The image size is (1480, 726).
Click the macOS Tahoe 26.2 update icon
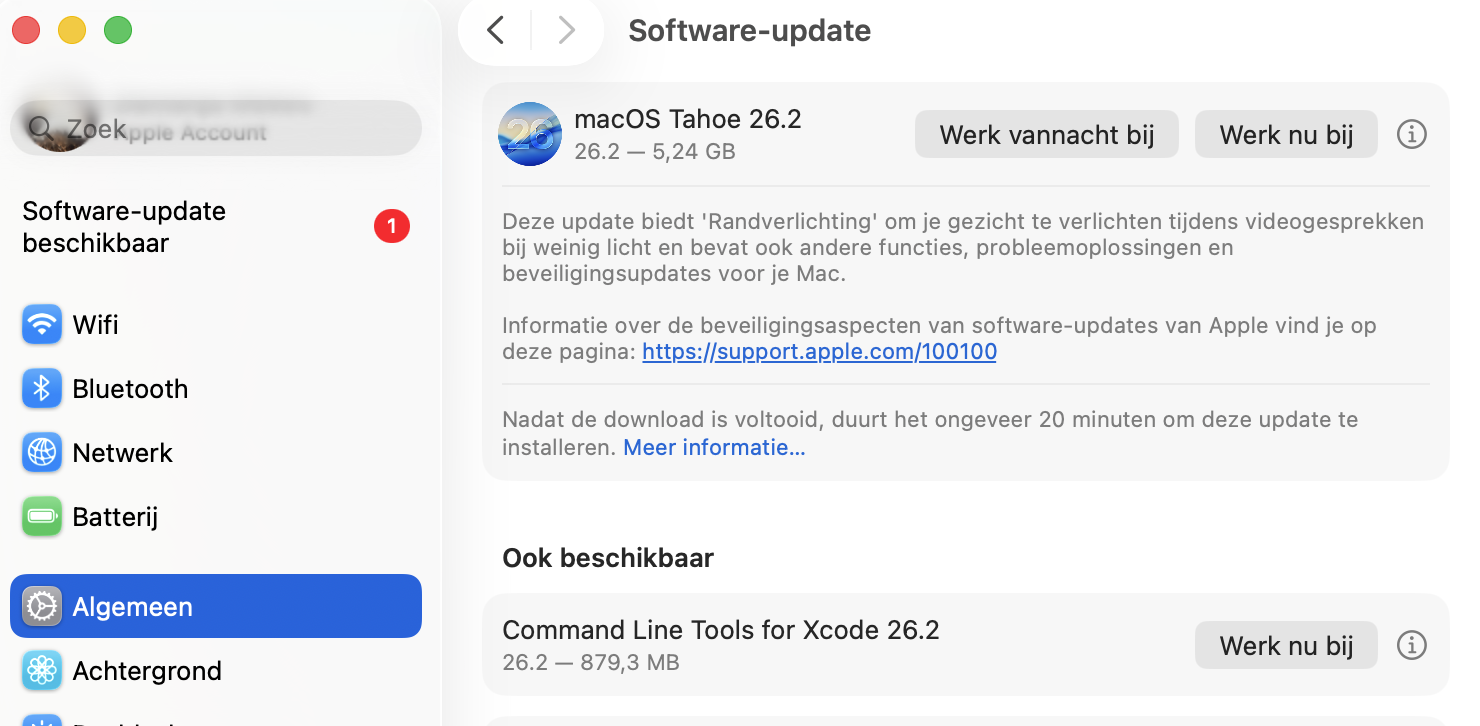(529, 133)
